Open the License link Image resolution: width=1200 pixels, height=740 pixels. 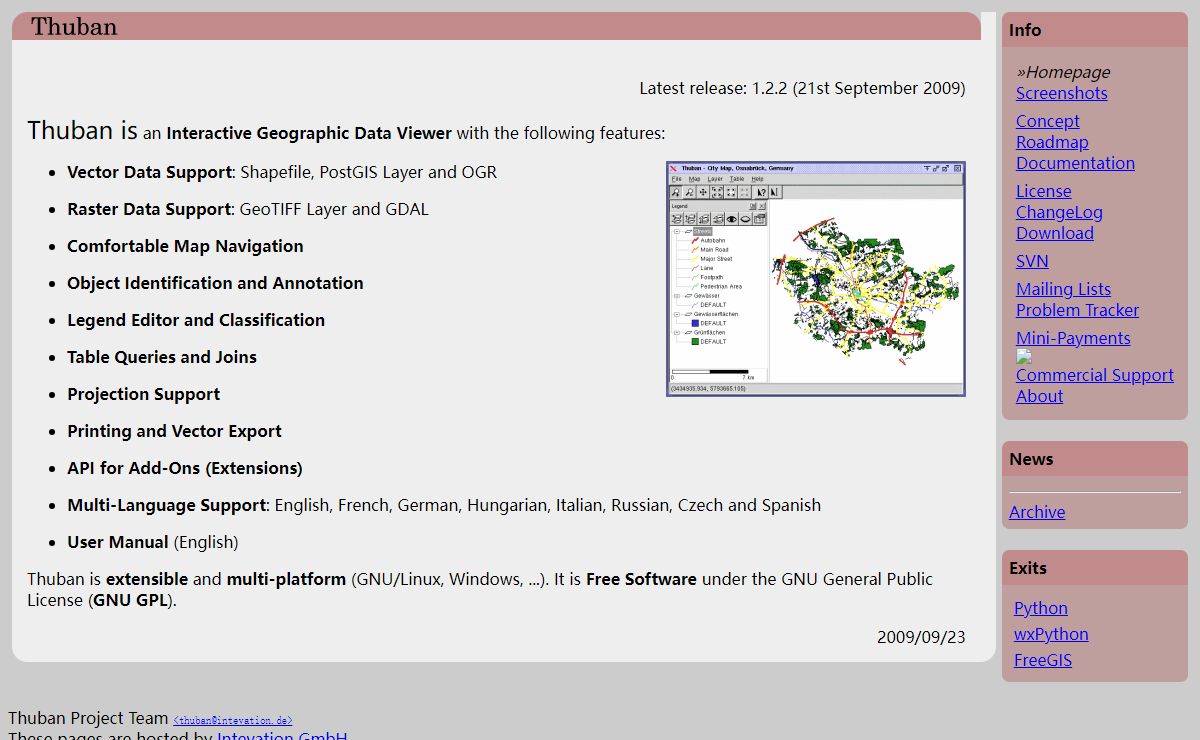tap(1043, 191)
